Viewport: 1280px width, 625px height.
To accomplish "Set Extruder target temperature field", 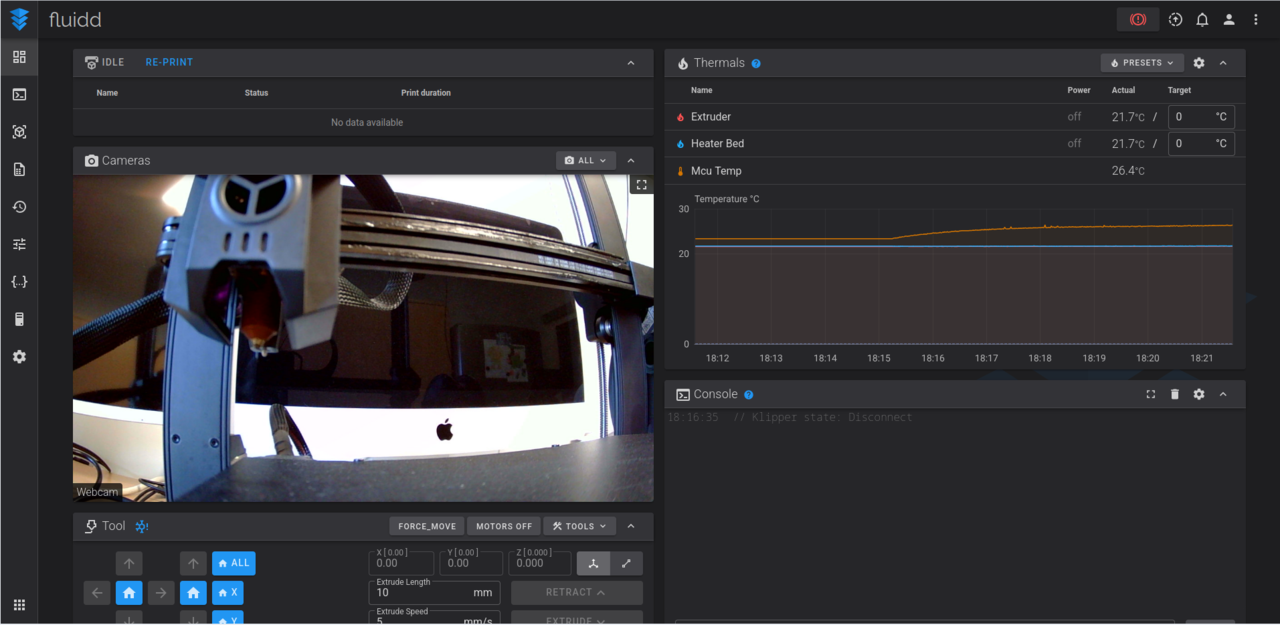I will click(x=1201, y=117).
